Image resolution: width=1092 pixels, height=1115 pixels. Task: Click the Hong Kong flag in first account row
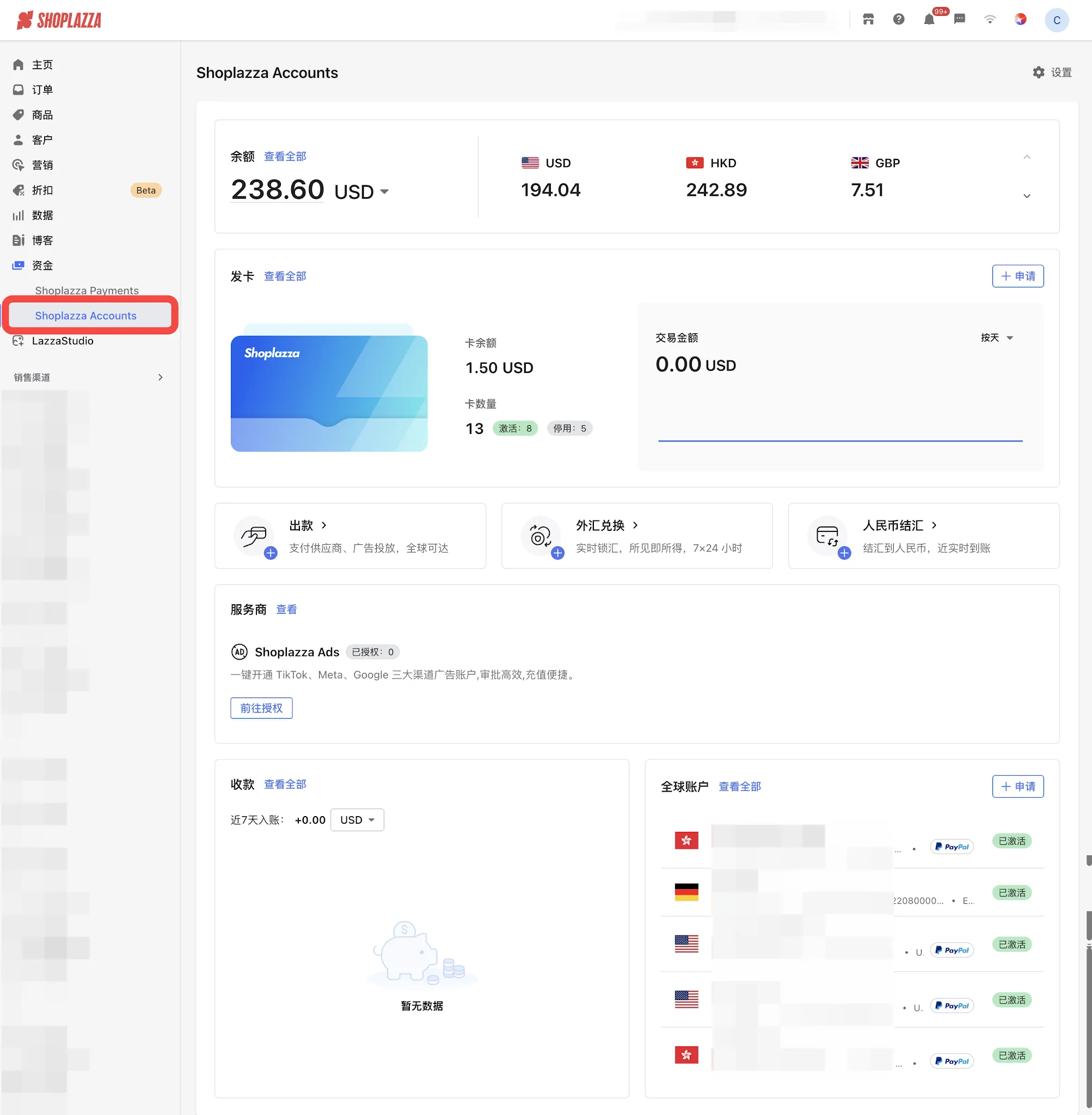[x=686, y=841]
